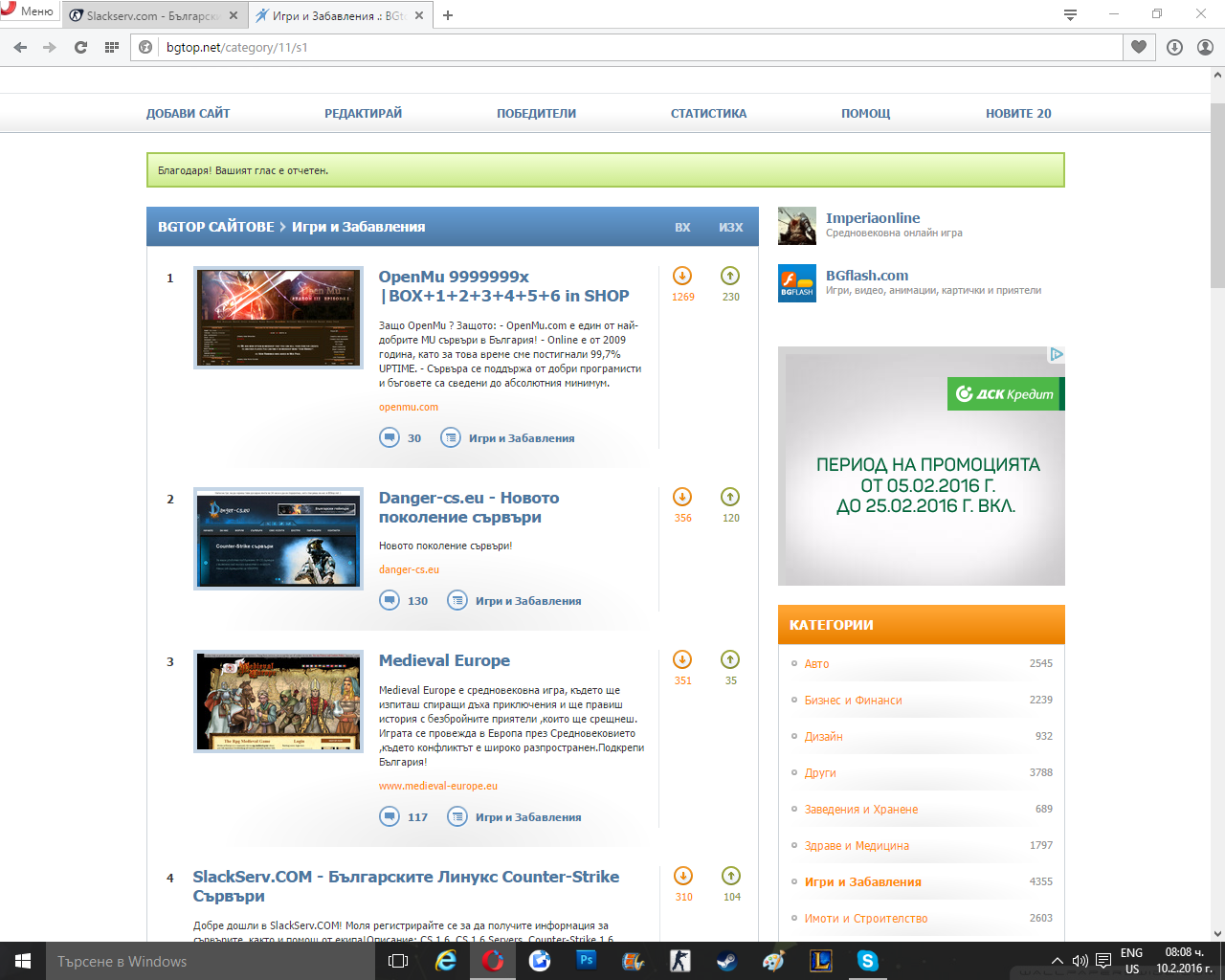The image size is (1225, 980).
Task: Open the comments icon for Danger-cs.eu
Action: (390, 600)
